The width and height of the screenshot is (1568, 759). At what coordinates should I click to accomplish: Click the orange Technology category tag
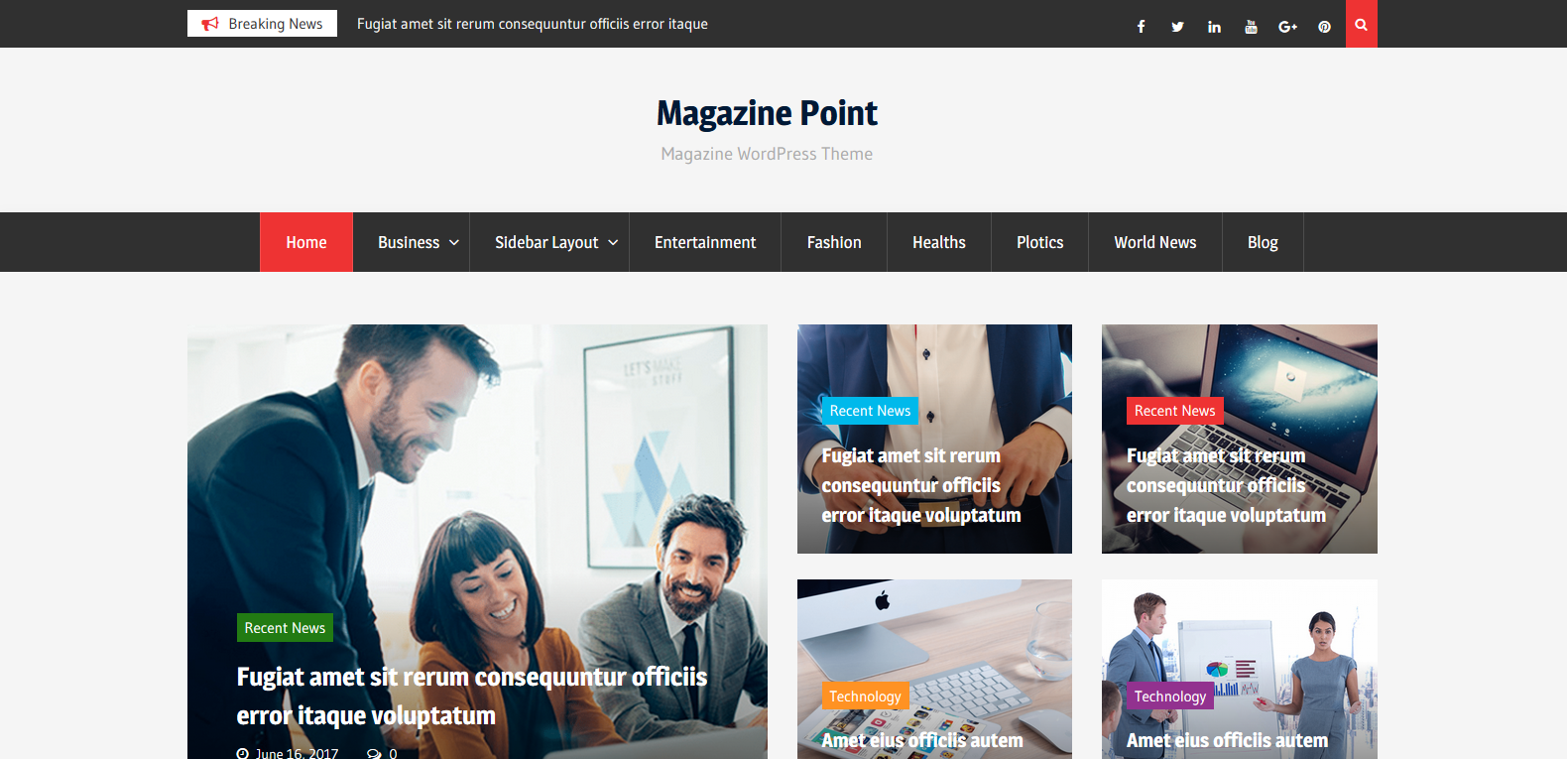865,696
